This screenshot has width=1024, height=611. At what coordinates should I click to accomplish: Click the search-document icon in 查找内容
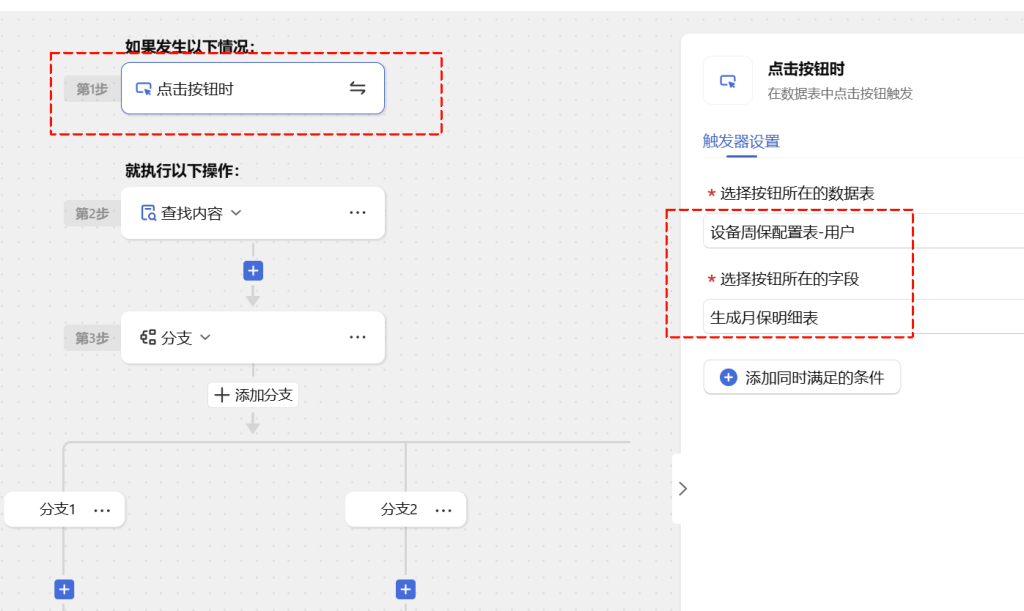click(148, 213)
